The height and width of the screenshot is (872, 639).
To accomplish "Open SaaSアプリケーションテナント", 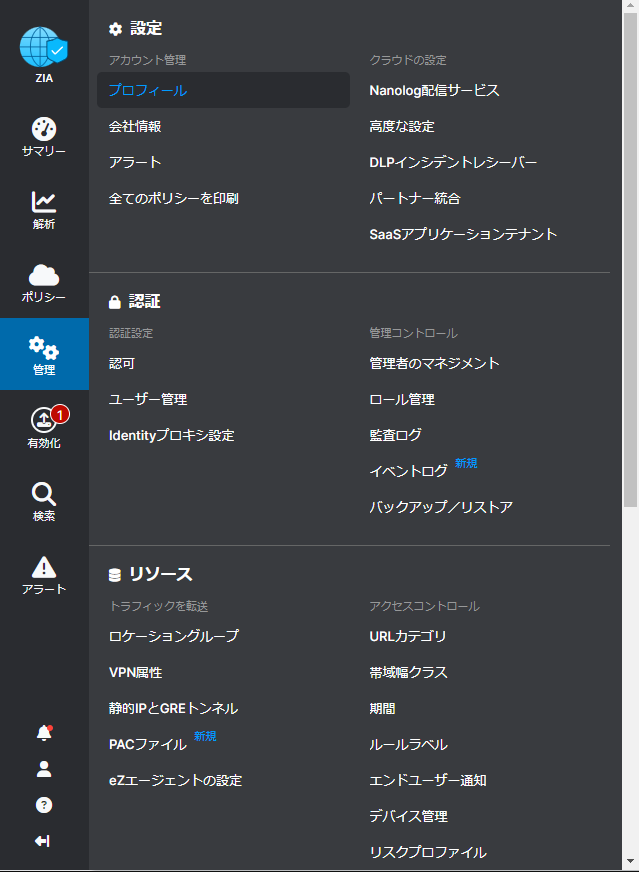I will pos(463,234).
